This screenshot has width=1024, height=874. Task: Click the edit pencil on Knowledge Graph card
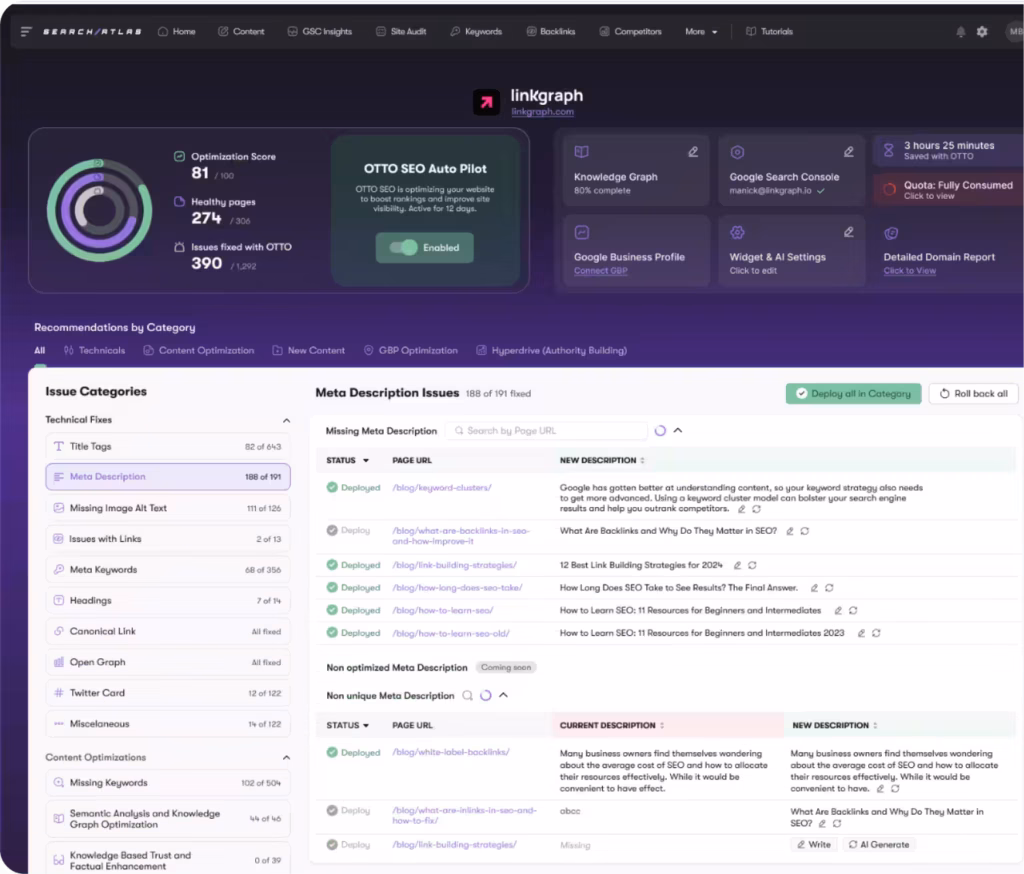click(x=694, y=150)
